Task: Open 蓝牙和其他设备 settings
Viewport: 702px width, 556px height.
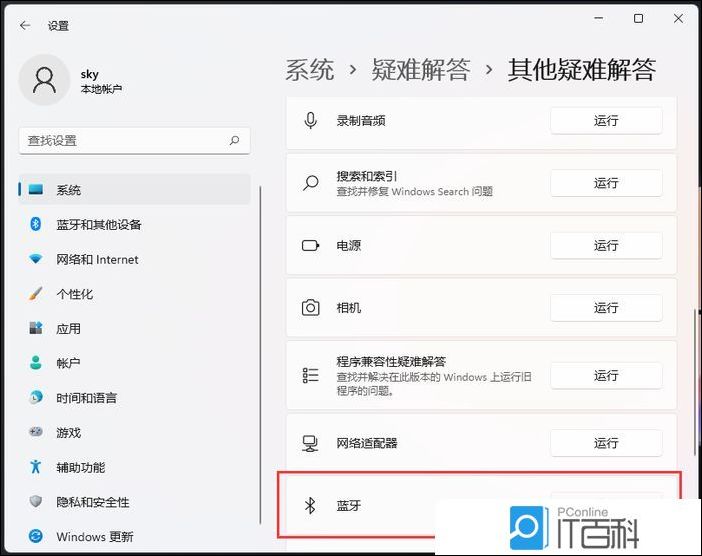Action: (x=134, y=224)
